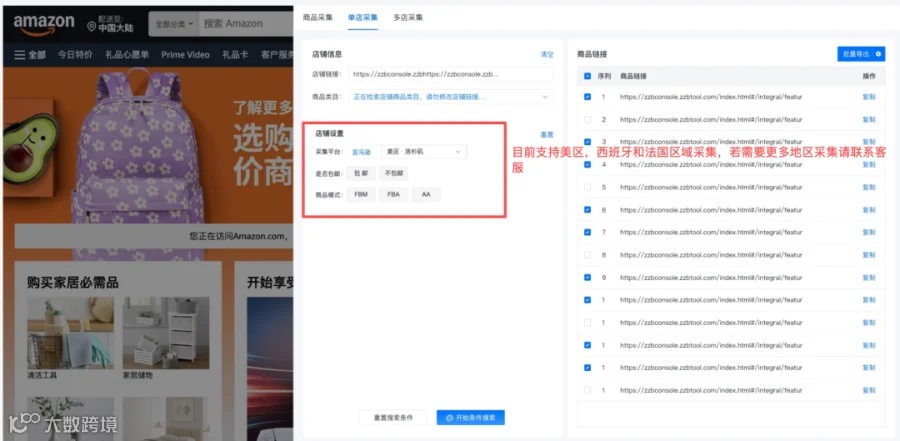
Task: Open the 全部分类 search category dropdown
Action: tap(174, 24)
